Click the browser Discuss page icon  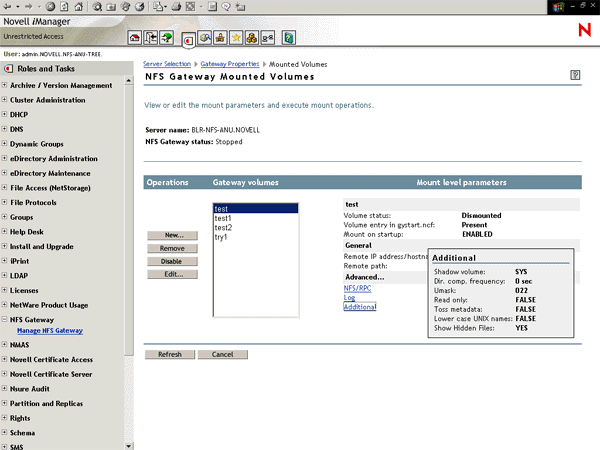click(212, 7)
